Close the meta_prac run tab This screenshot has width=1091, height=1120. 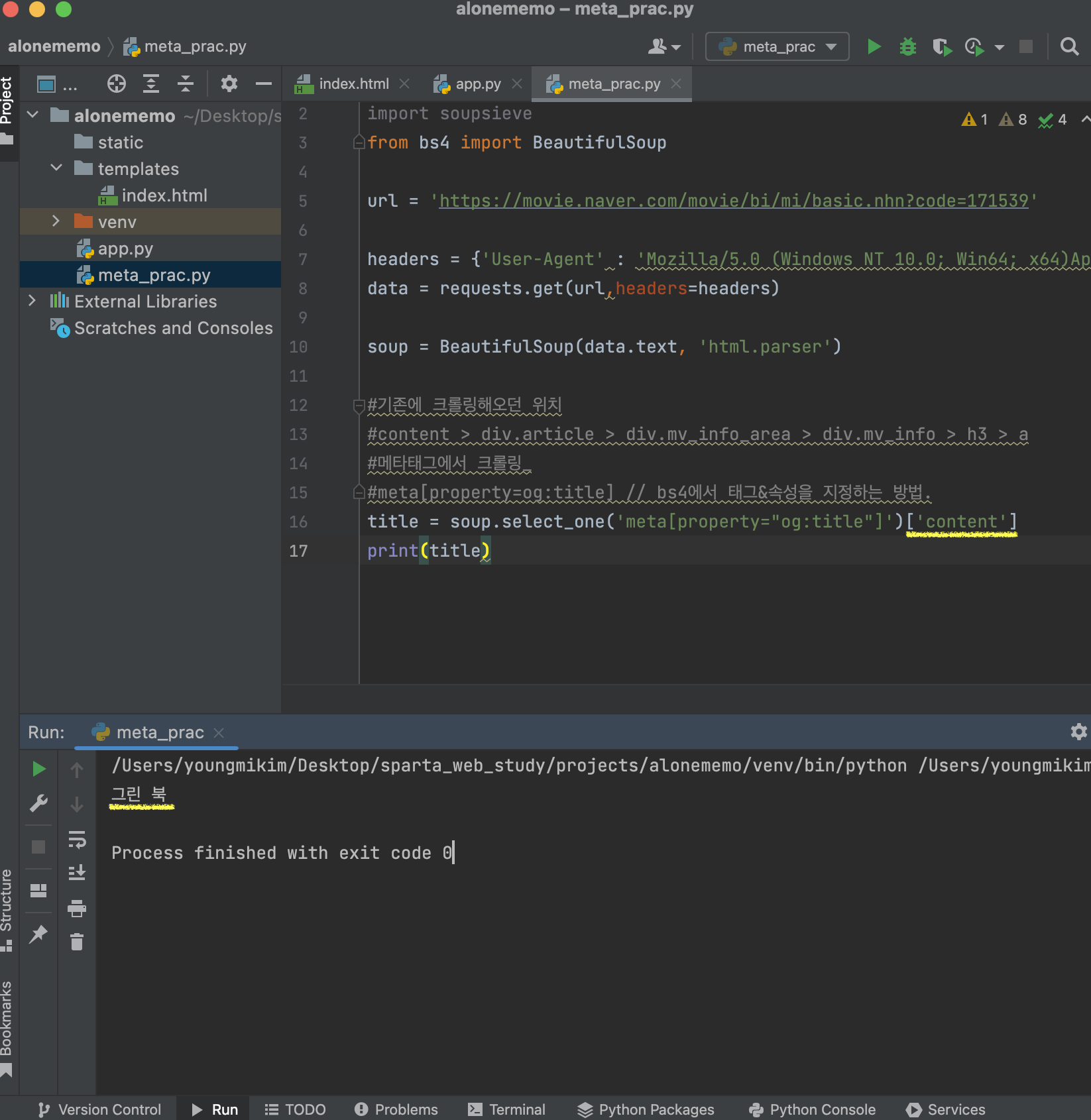pos(219,732)
